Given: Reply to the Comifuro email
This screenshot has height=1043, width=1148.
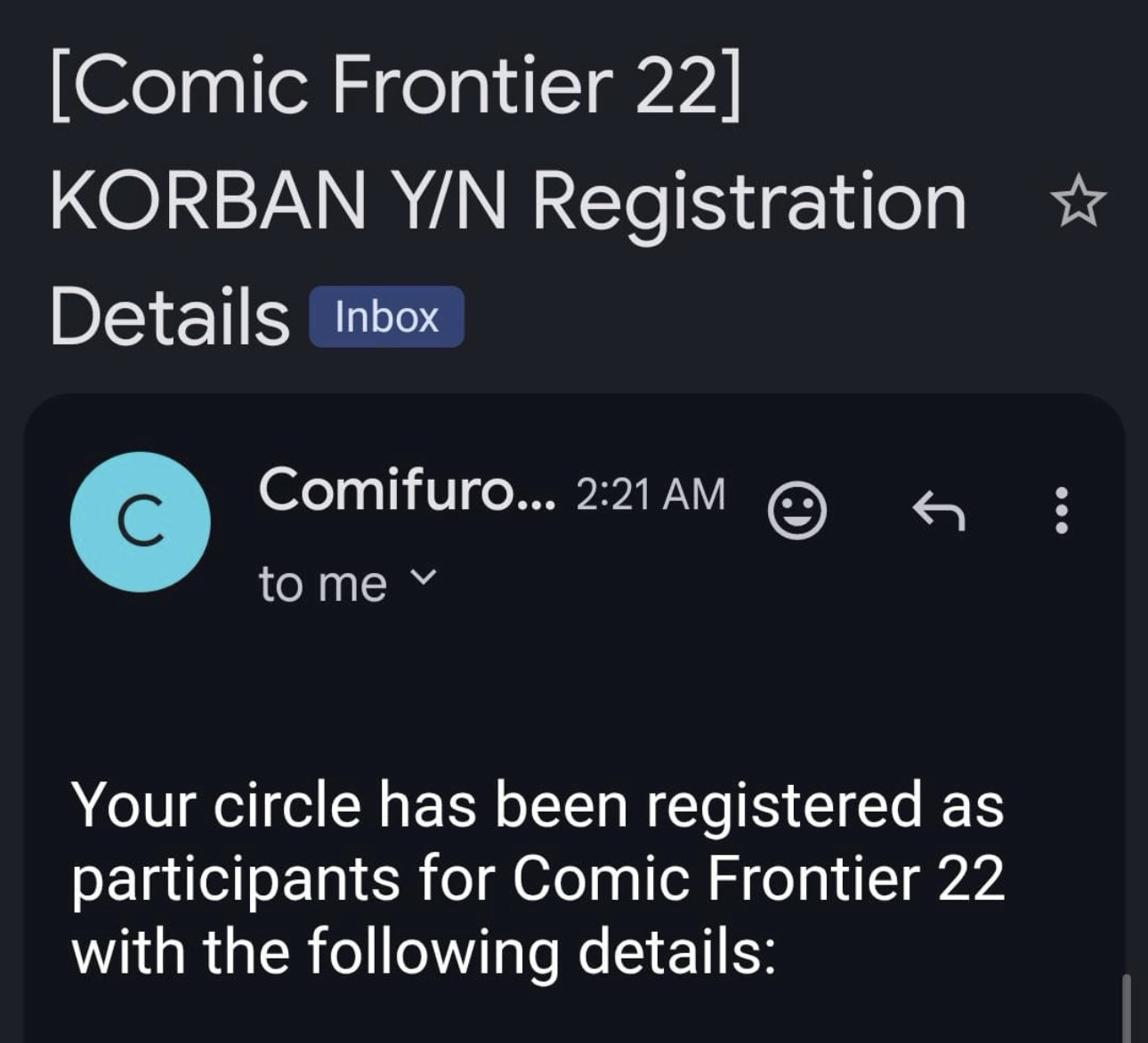Looking at the screenshot, I should 939,510.
